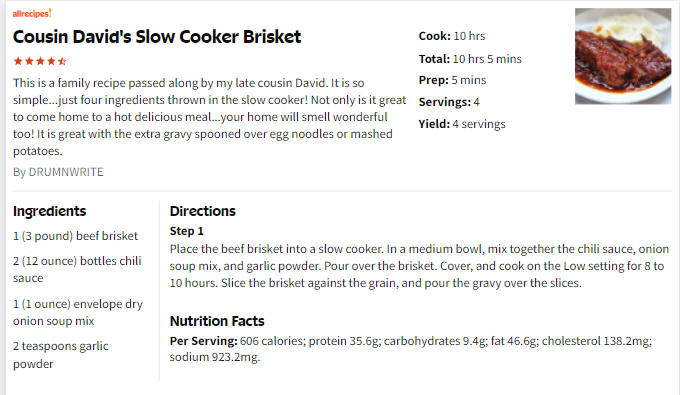Click the allrecipes logo
Viewport: 680px width, 395px height.
(32, 13)
